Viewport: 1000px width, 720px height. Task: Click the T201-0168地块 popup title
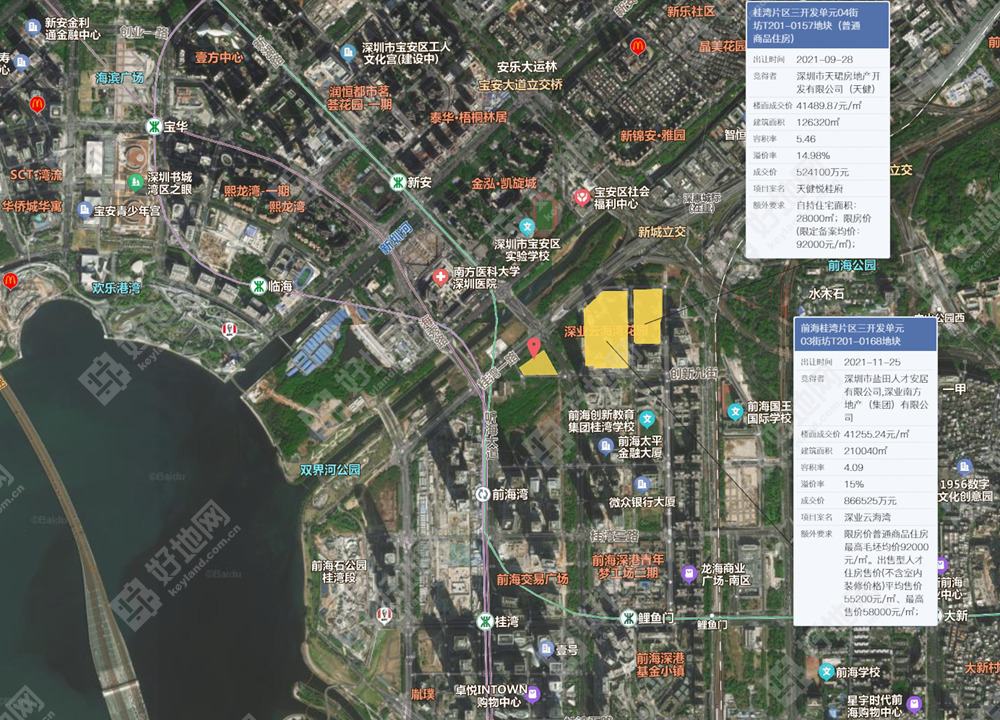tap(852, 334)
